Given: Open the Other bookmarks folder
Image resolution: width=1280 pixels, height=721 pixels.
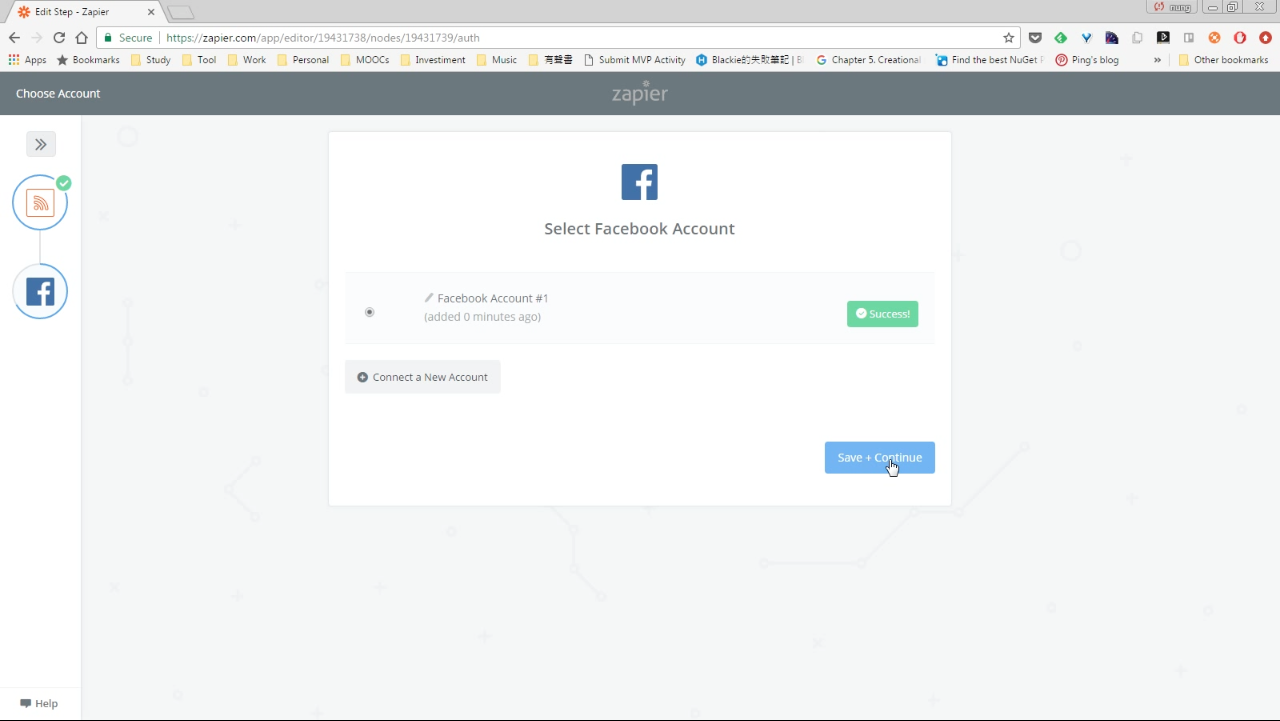Looking at the screenshot, I should [1223, 60].
